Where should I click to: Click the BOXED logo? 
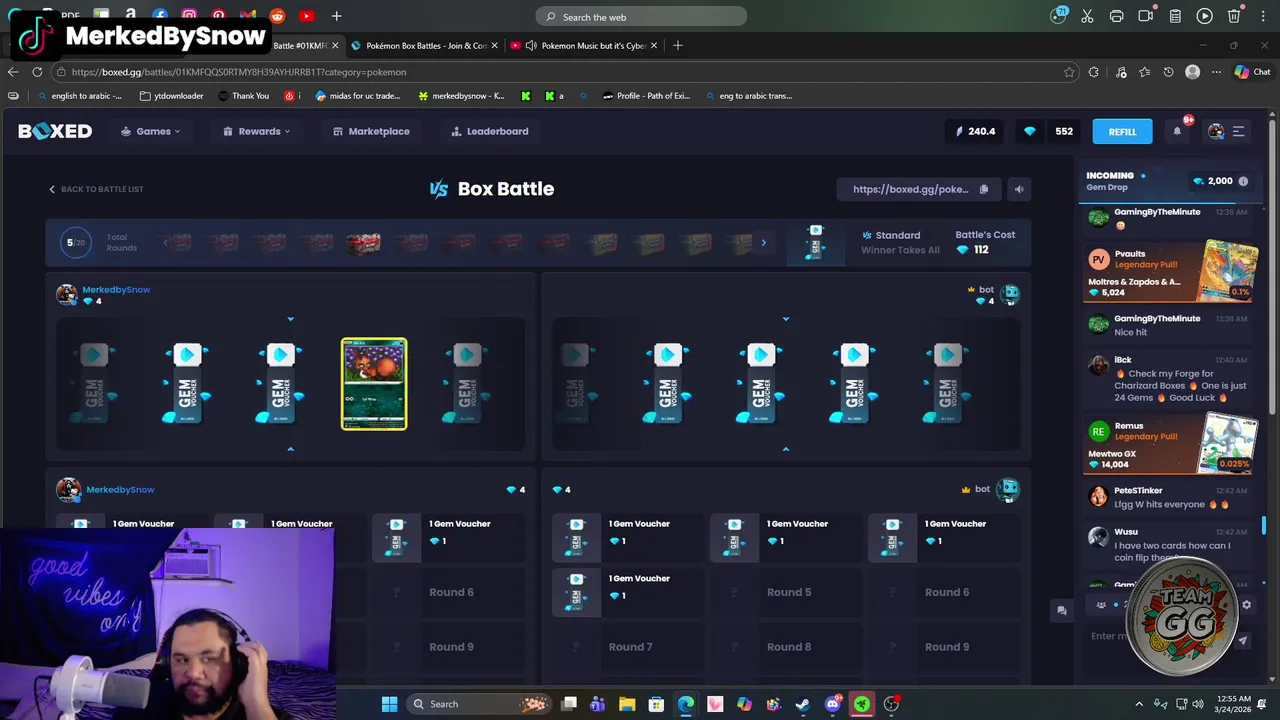point(55,131)
